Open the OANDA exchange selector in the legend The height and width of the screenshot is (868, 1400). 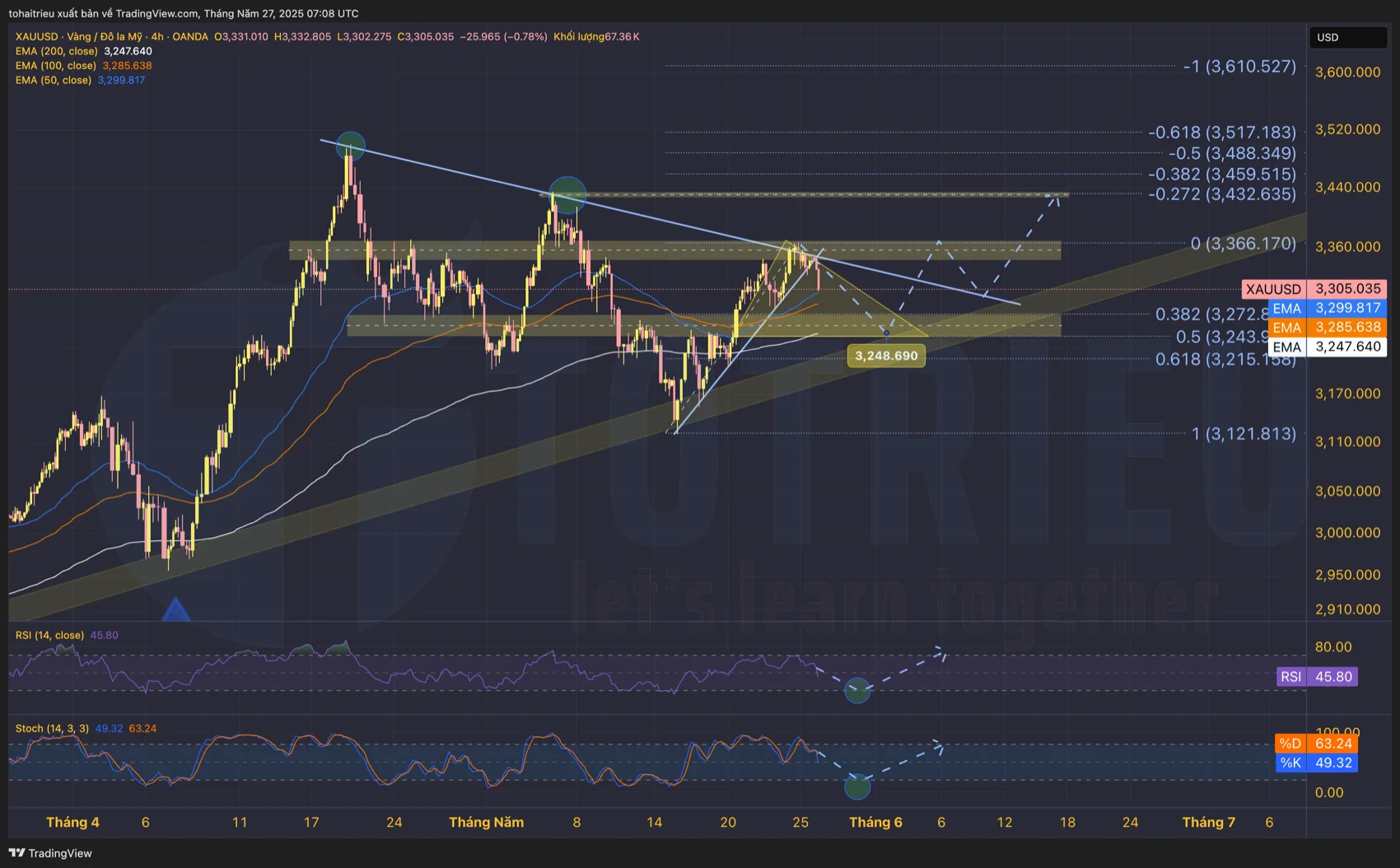[x=191, y=36]
